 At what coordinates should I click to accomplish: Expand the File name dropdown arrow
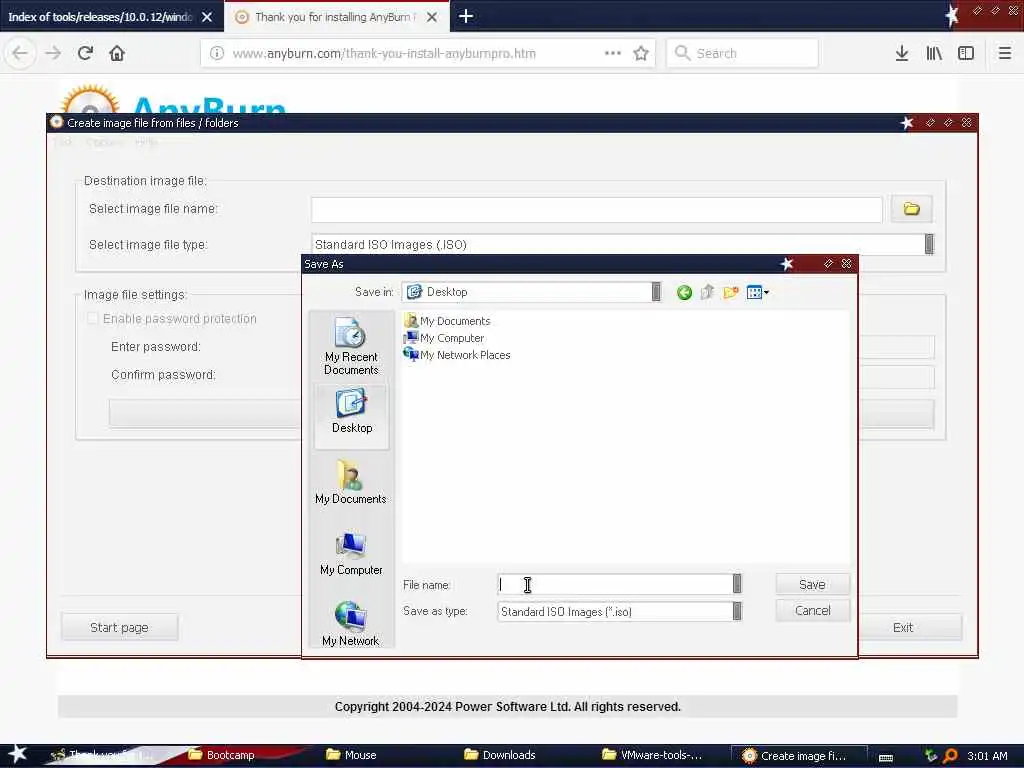737,584
